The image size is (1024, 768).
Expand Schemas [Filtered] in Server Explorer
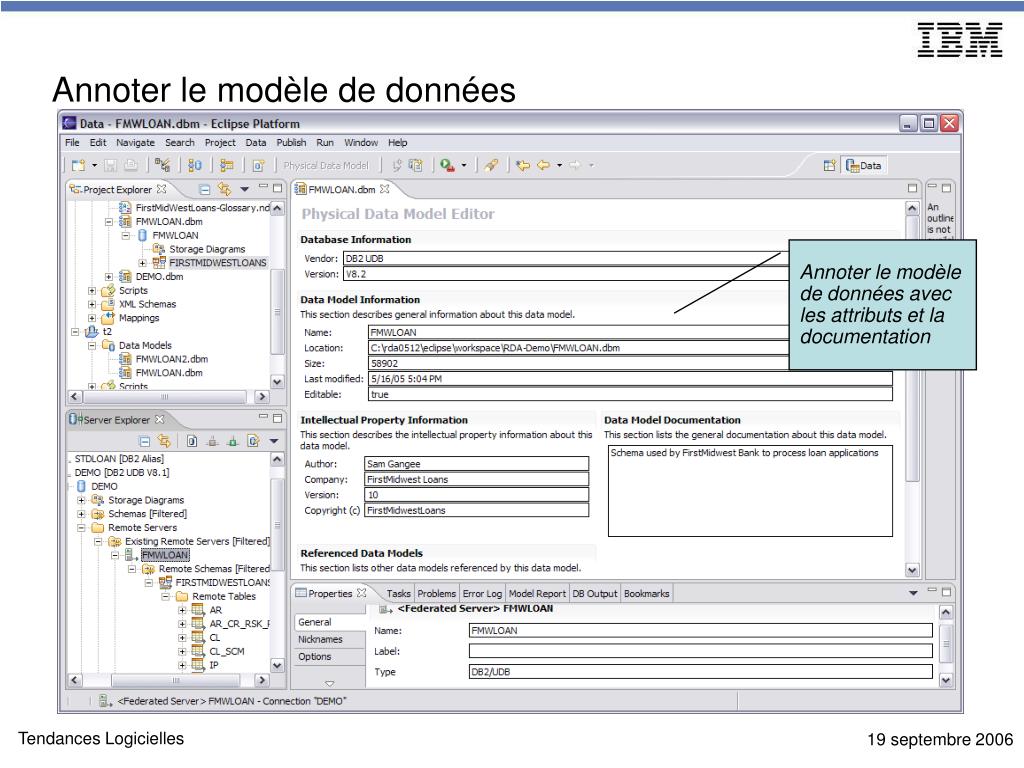click(81, 514)
